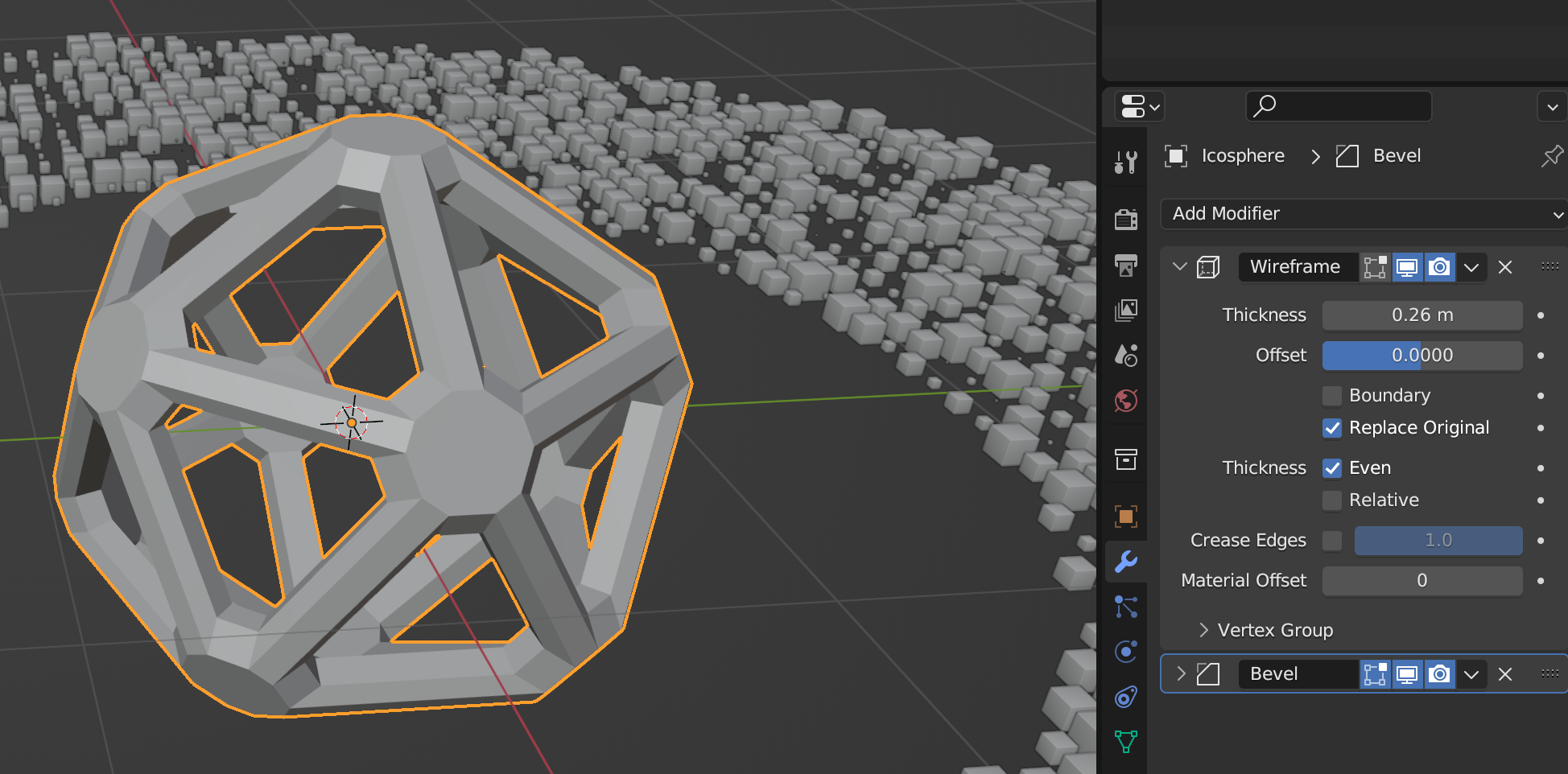
Task: Click the Offset slider
Action: tap(1422, 356)
